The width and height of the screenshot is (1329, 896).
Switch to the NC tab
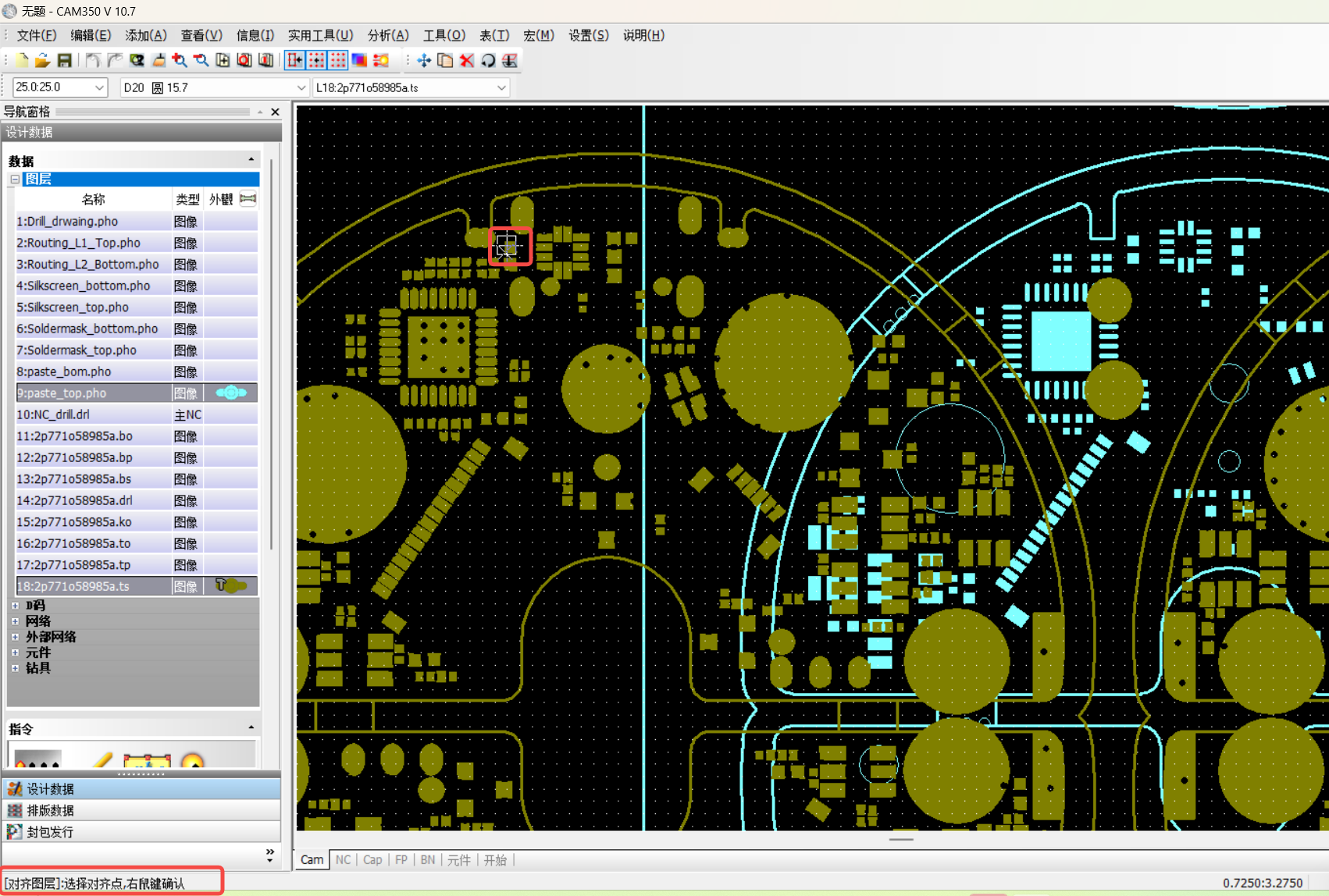(343, 859)
